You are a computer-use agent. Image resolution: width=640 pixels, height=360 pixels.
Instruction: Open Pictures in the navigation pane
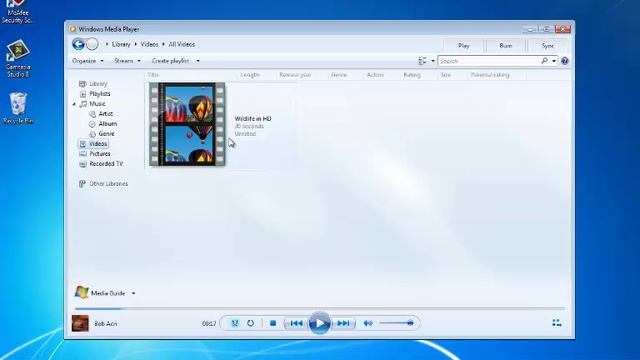100,154
